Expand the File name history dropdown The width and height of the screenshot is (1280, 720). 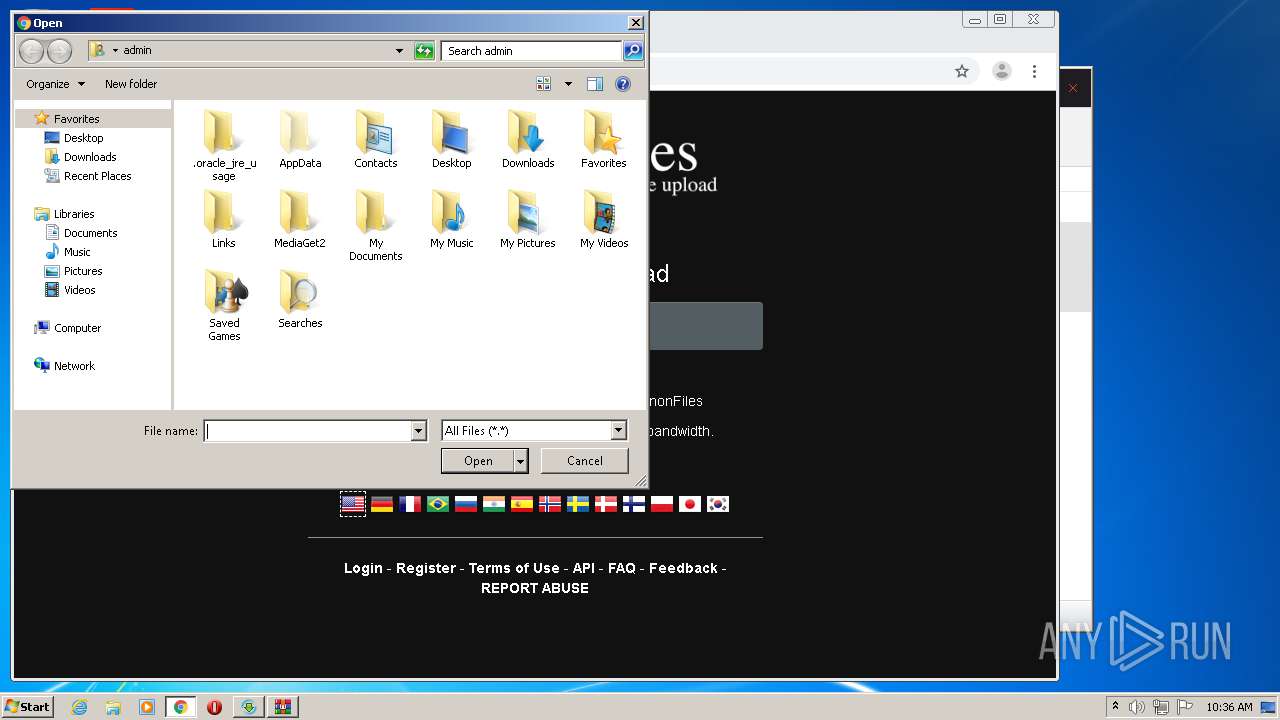point(418,431)
